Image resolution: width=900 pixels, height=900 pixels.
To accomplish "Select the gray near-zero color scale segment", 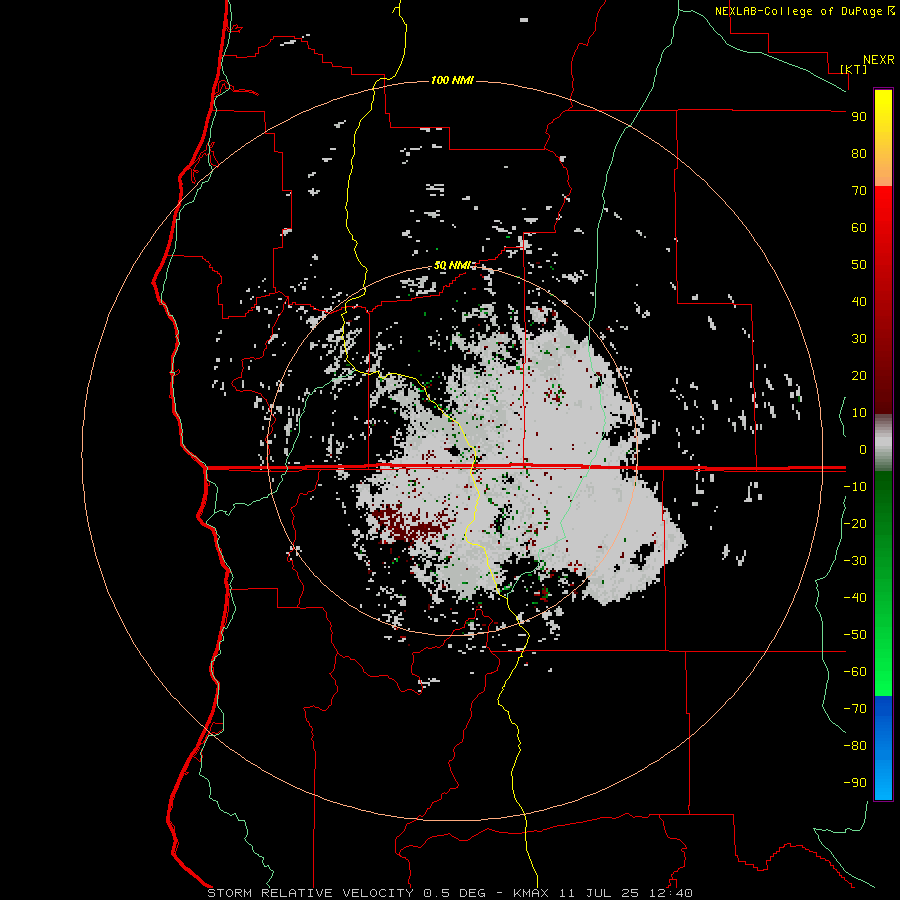I will click(x=883, y=443).
